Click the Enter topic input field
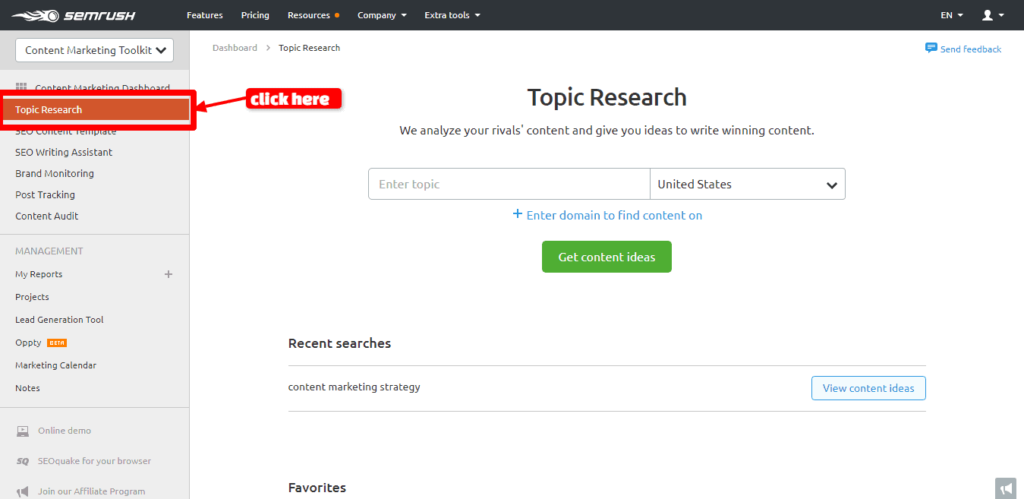This screenshot has height=499, width=1024. (509, 184)
